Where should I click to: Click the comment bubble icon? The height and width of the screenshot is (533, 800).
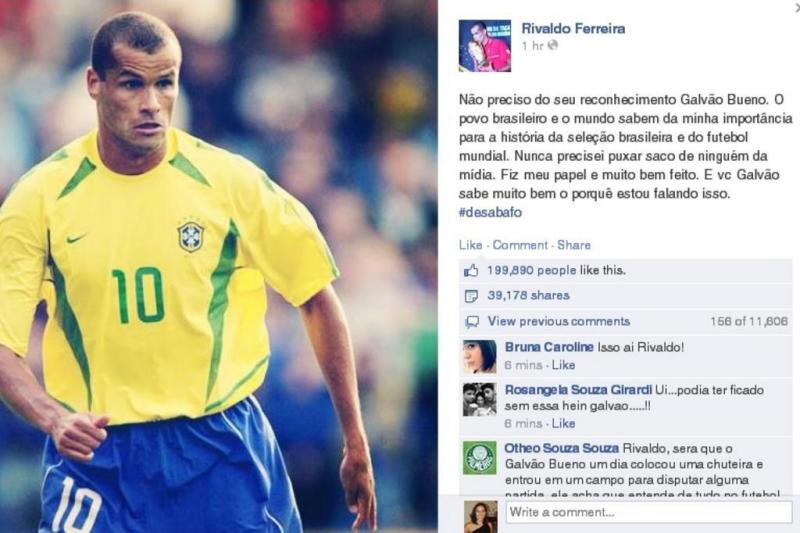(x=472, y=322)
